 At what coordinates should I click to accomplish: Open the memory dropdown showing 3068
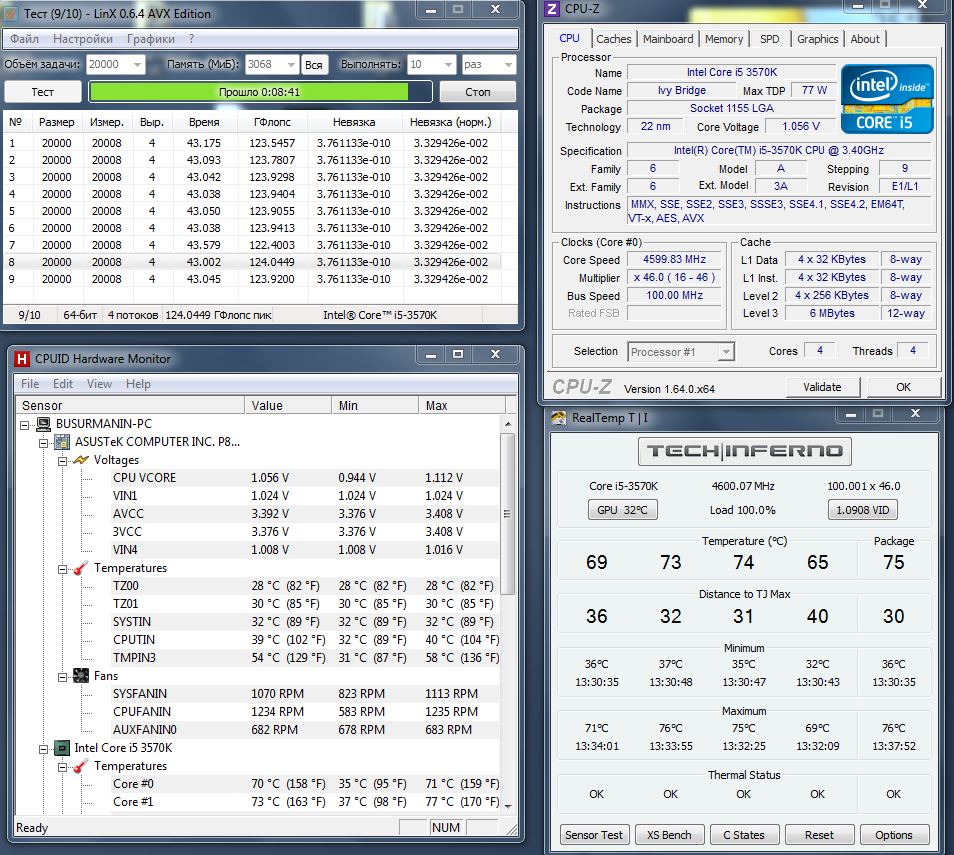291,65
